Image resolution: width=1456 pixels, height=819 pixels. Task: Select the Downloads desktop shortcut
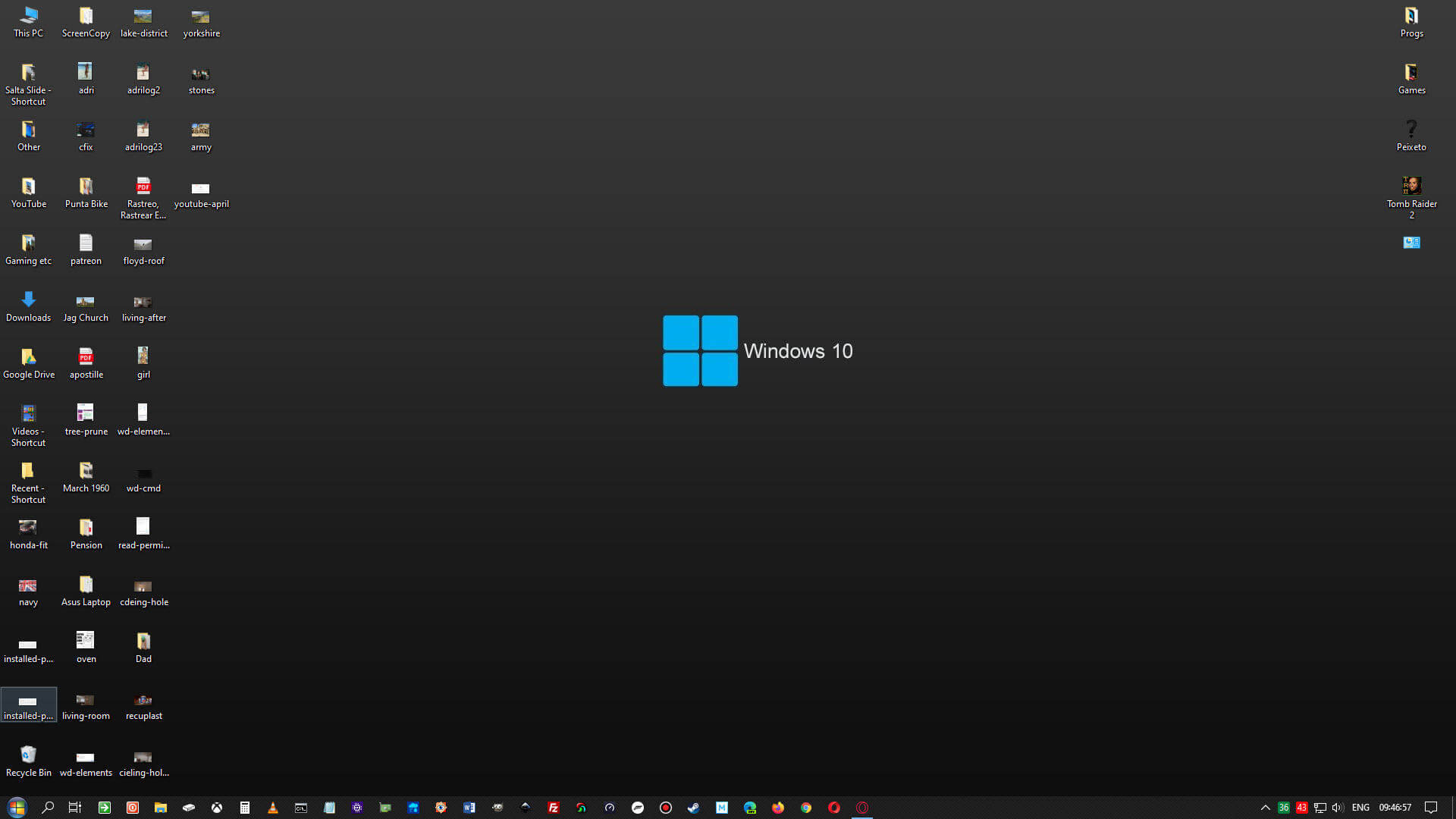(x=29, y=306)
